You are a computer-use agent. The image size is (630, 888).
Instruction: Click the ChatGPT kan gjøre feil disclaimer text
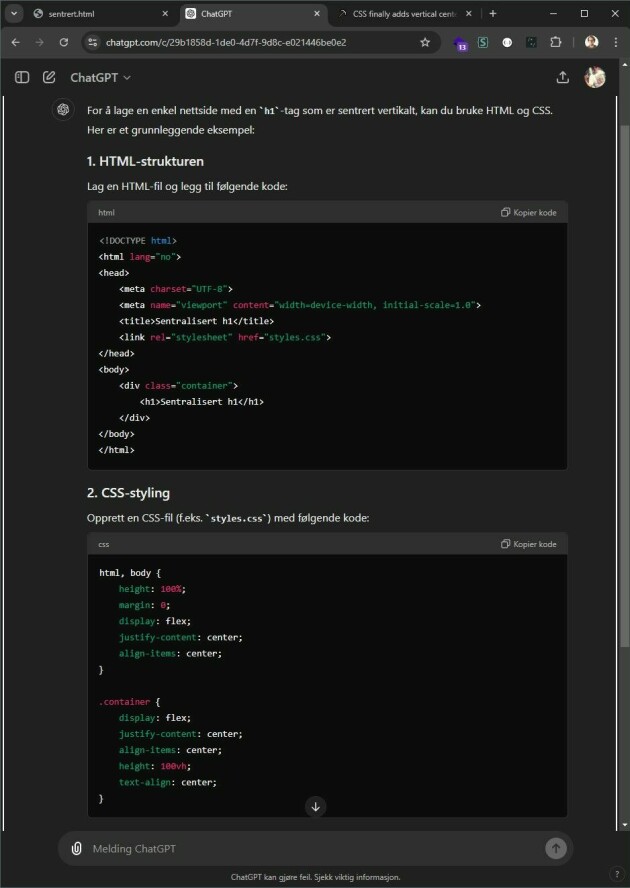pos(316,877)
